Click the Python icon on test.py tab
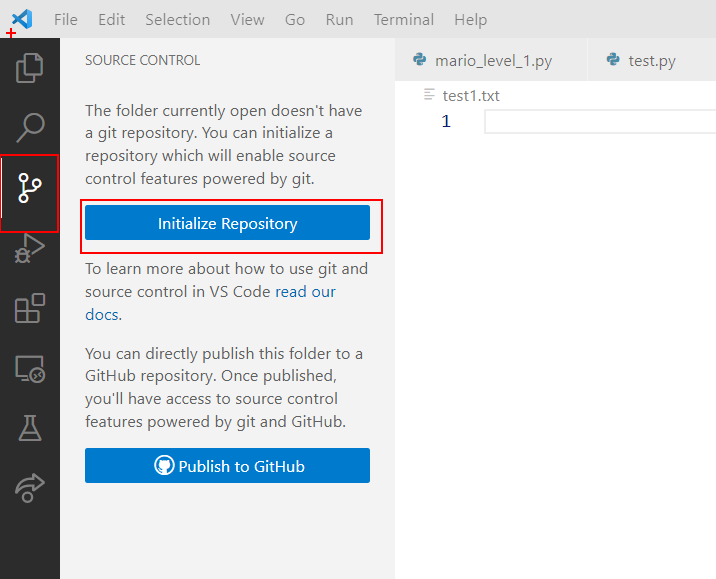Image resolution: width=716 pixels, height=579 pixels. [613, 59]
